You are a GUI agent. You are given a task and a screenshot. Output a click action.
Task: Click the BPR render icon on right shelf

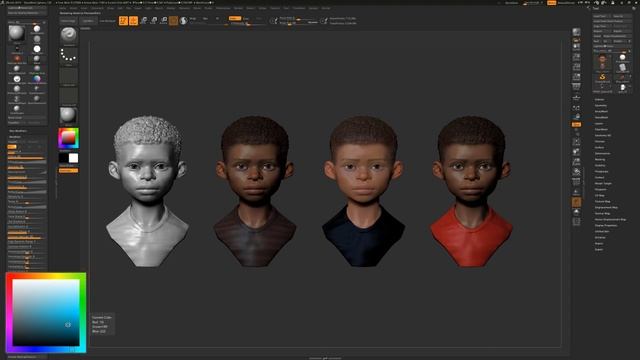(x=576, y=32)
